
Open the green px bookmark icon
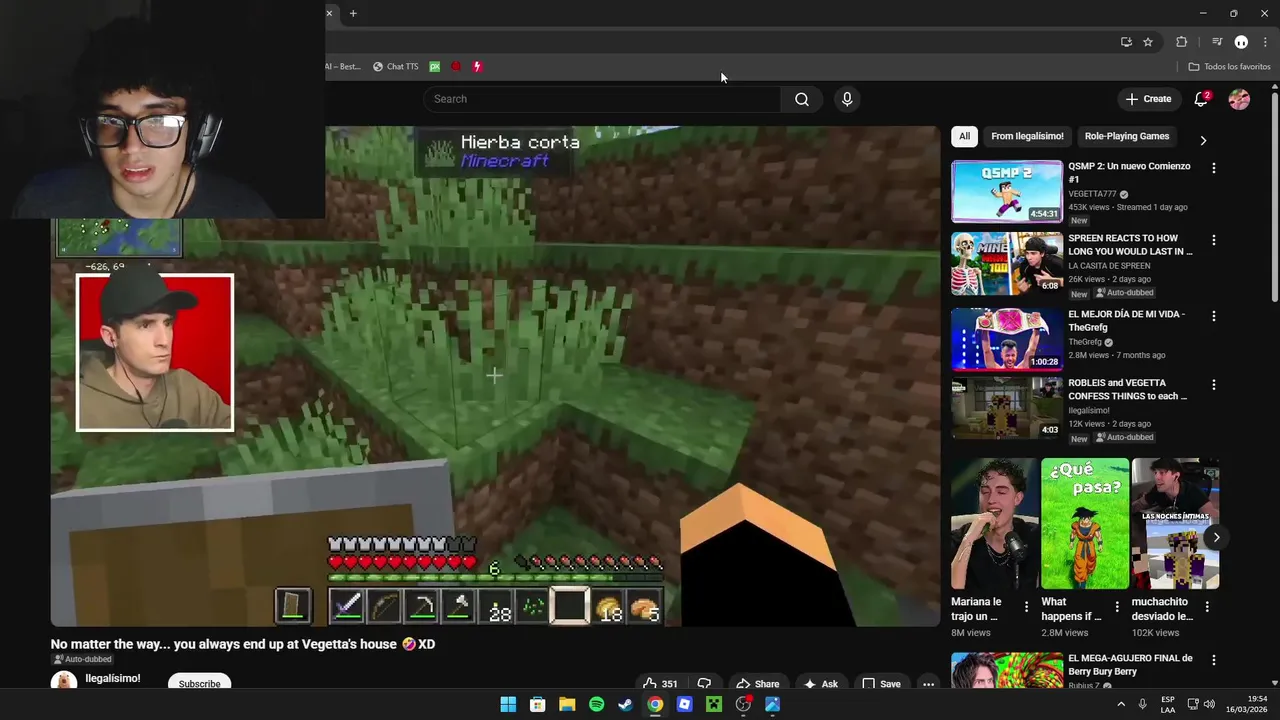(435, 67)
